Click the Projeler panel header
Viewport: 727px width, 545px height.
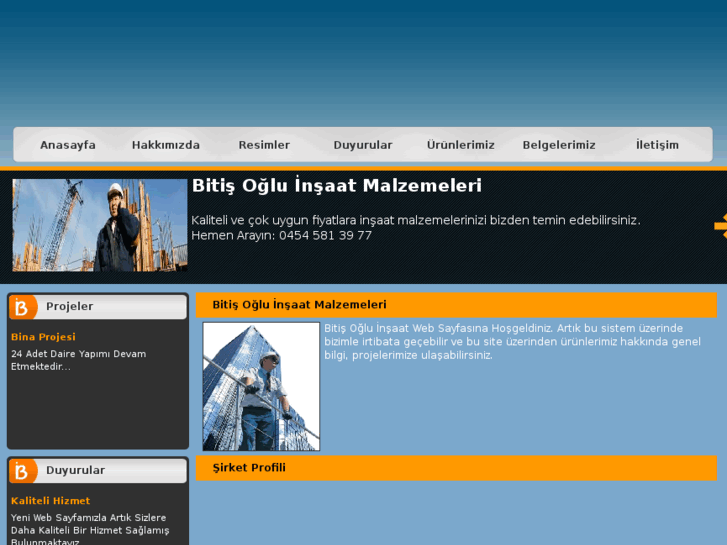tap(98, 307)
